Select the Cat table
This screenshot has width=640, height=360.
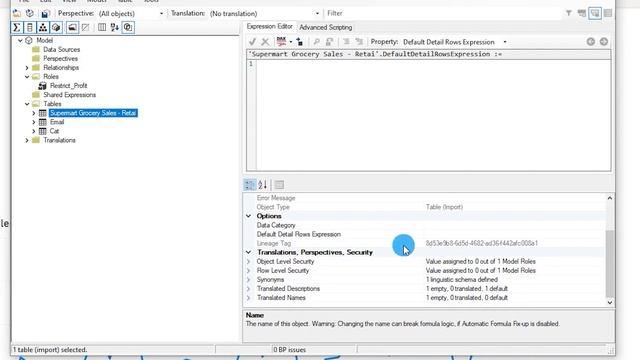(54, 131)
